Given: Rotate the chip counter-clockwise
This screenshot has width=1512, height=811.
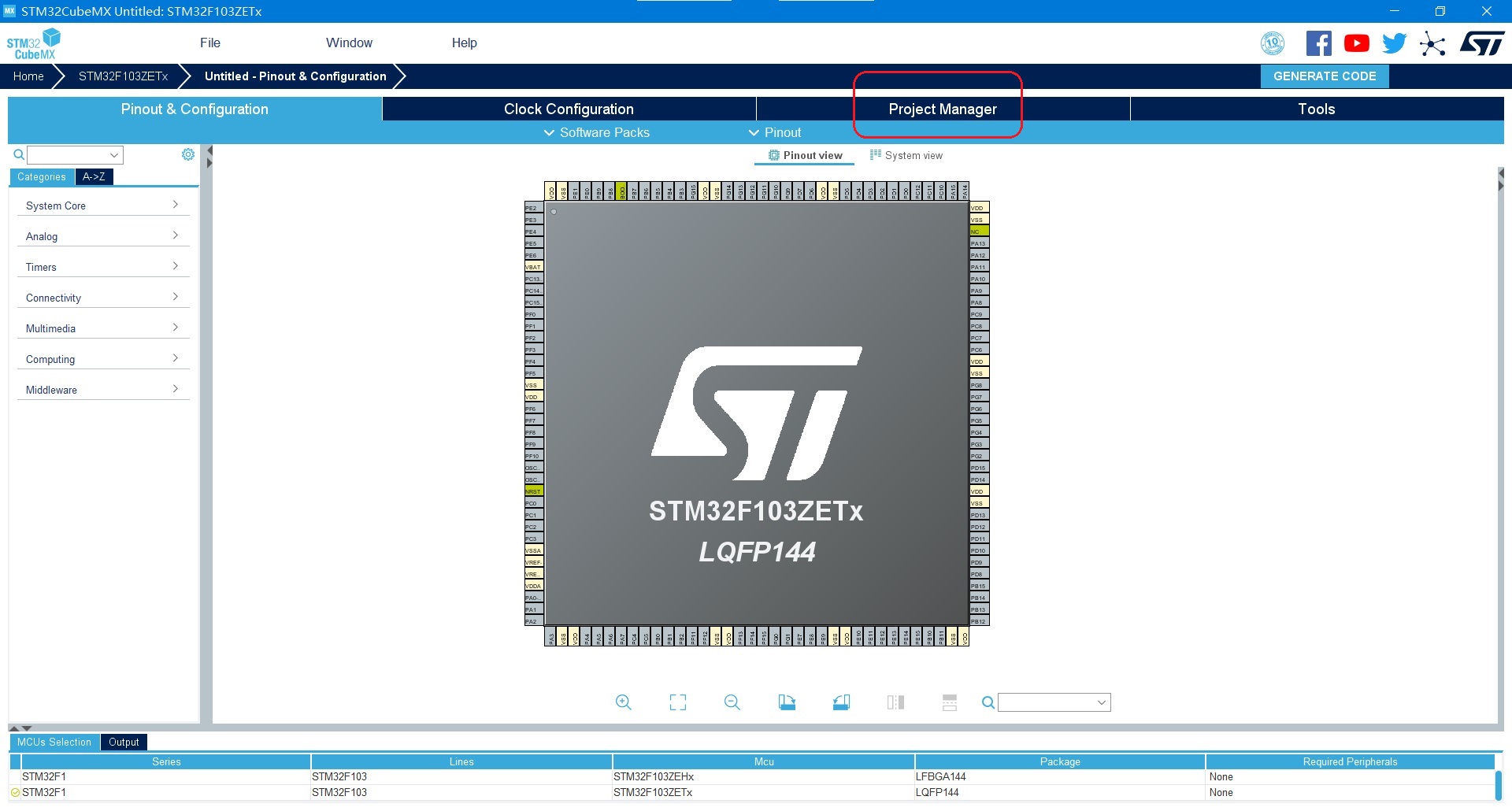Looking at the screenshot, I should [x=841, y=702].
